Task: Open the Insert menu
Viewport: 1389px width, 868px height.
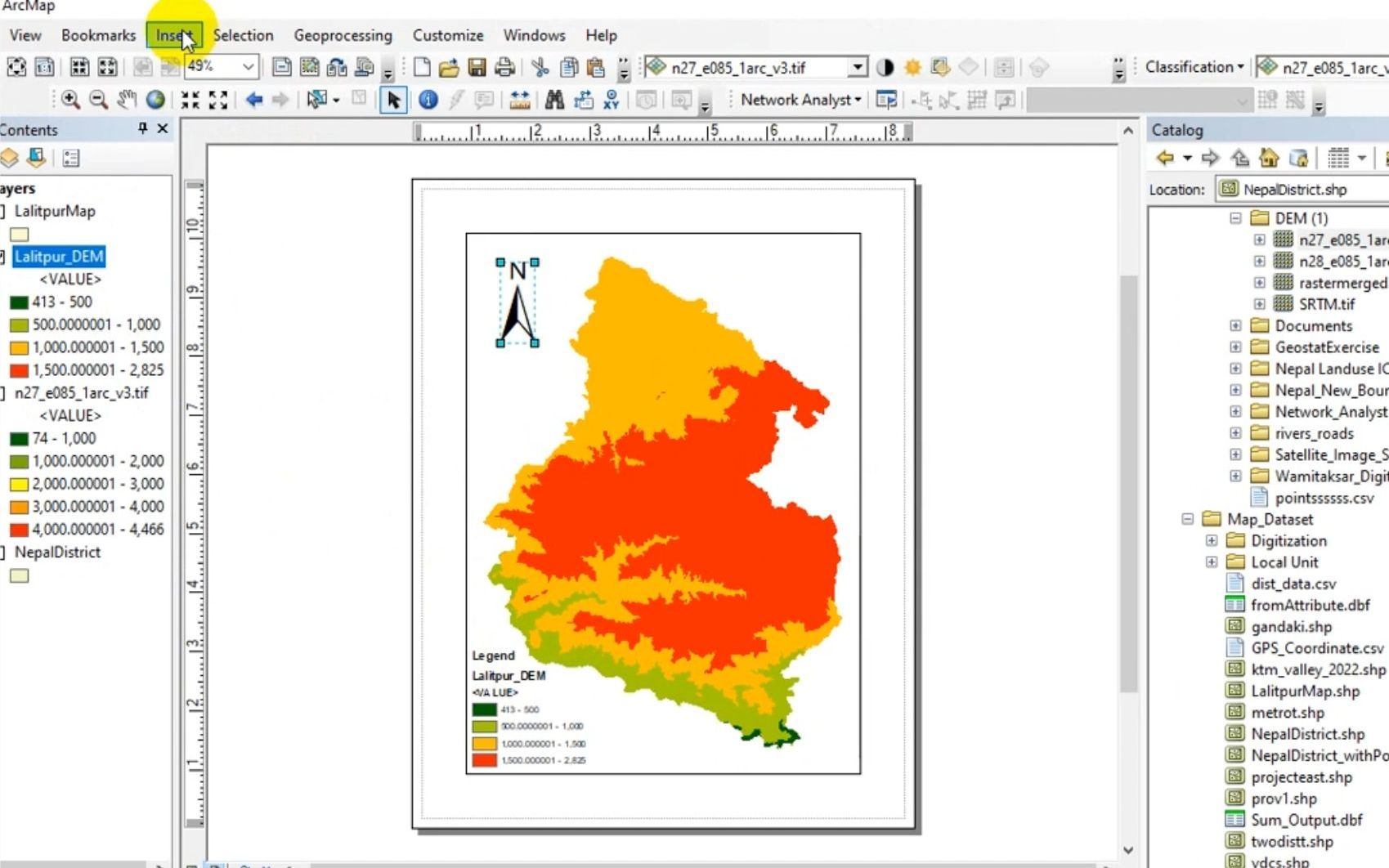Action: [x=173, y=35]
